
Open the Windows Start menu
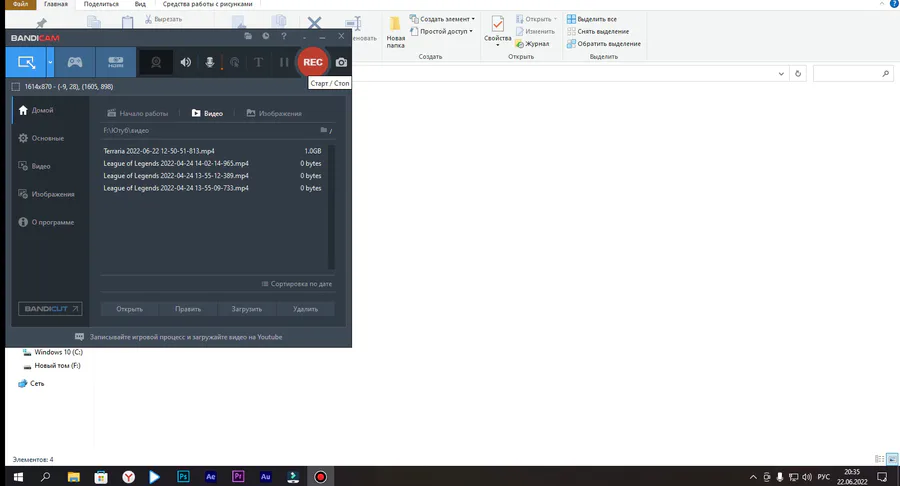click(x=18, y=477)
